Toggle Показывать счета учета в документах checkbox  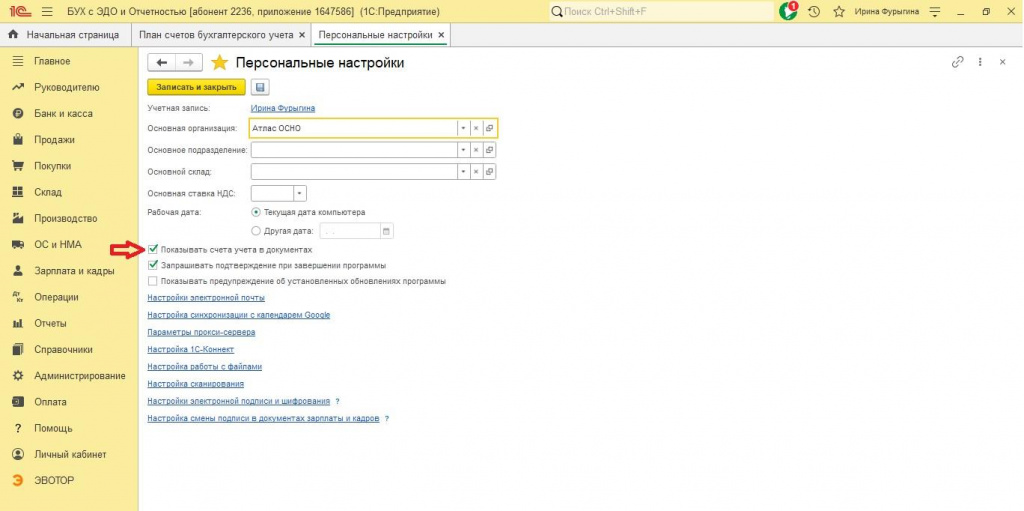pyautogui.click(x=153, y=250)
